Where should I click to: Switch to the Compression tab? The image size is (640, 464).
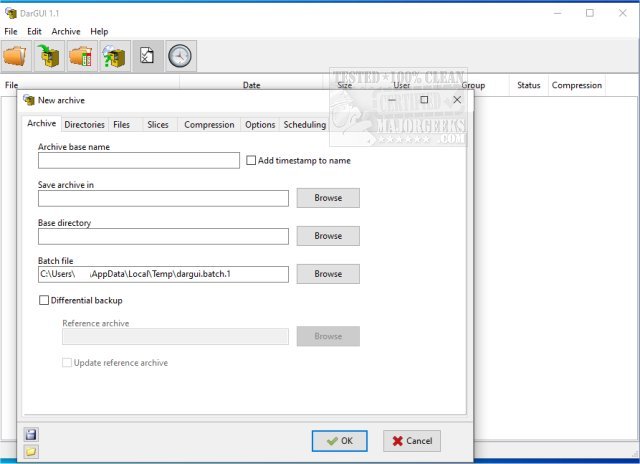pos(210,125)
